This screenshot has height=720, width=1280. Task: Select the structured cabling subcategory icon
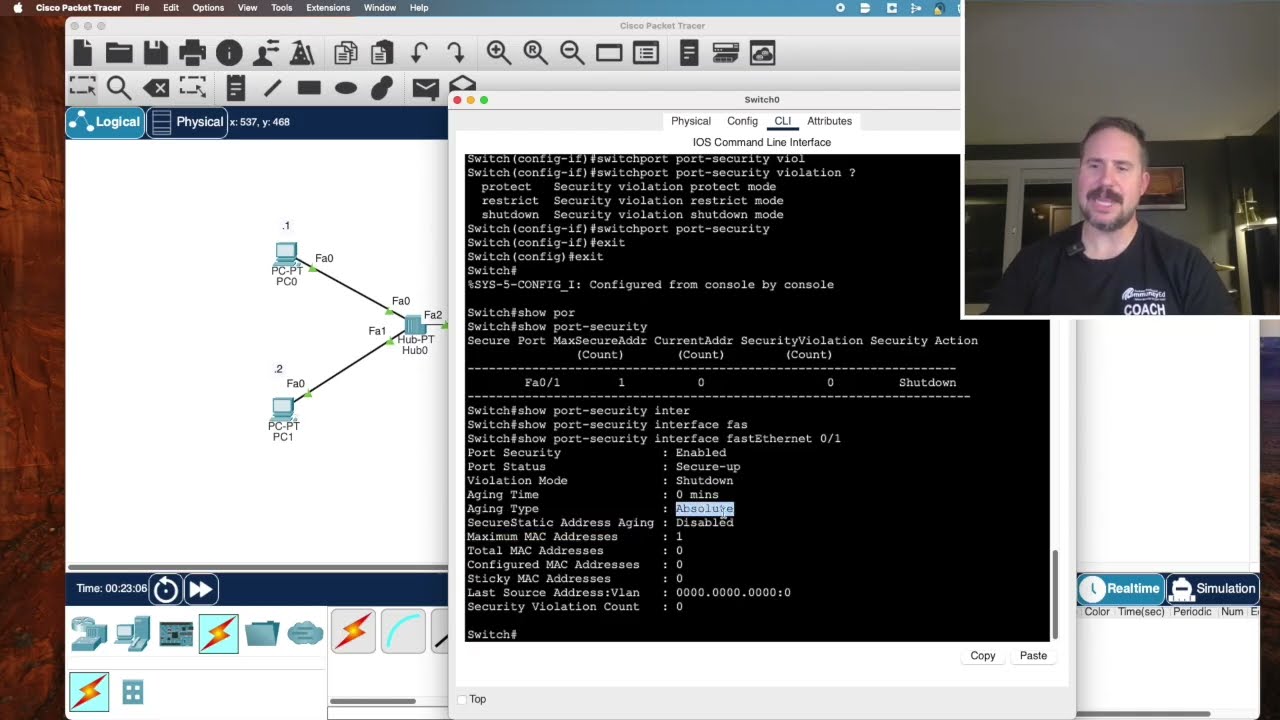pos(133,692)
